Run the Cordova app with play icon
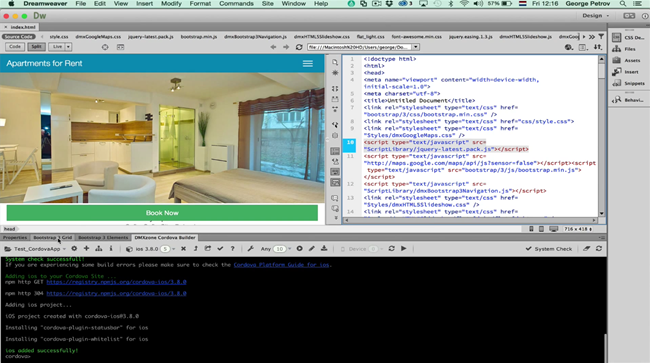The image size is (650, 363). click(404, 249)
